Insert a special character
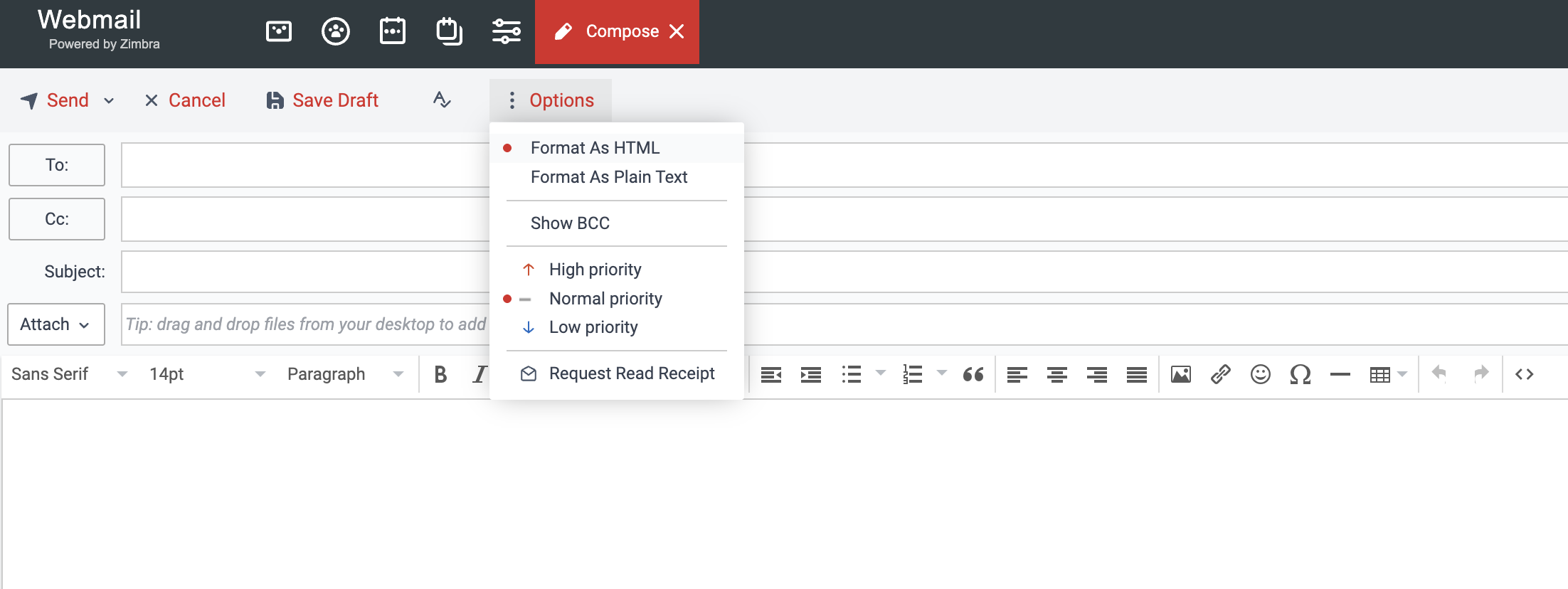This screenshot has height=589, width=1568. tap(1301, 374)
